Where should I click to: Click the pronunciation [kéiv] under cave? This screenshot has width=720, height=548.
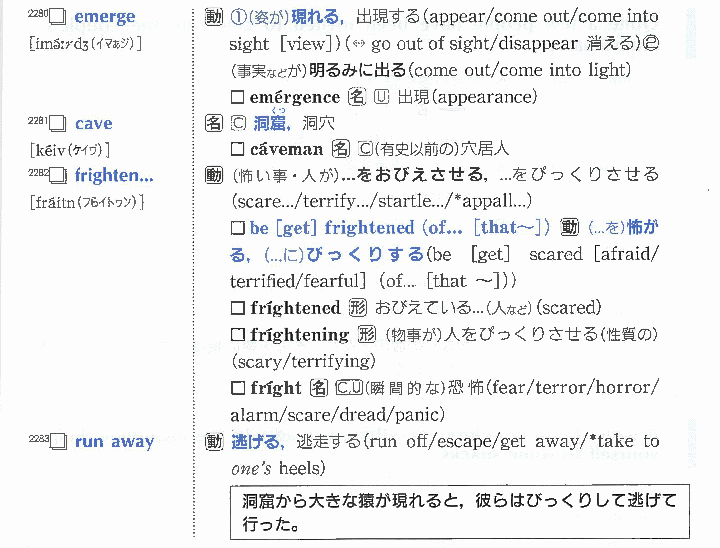pyautogui.click(x=71, y=150)
